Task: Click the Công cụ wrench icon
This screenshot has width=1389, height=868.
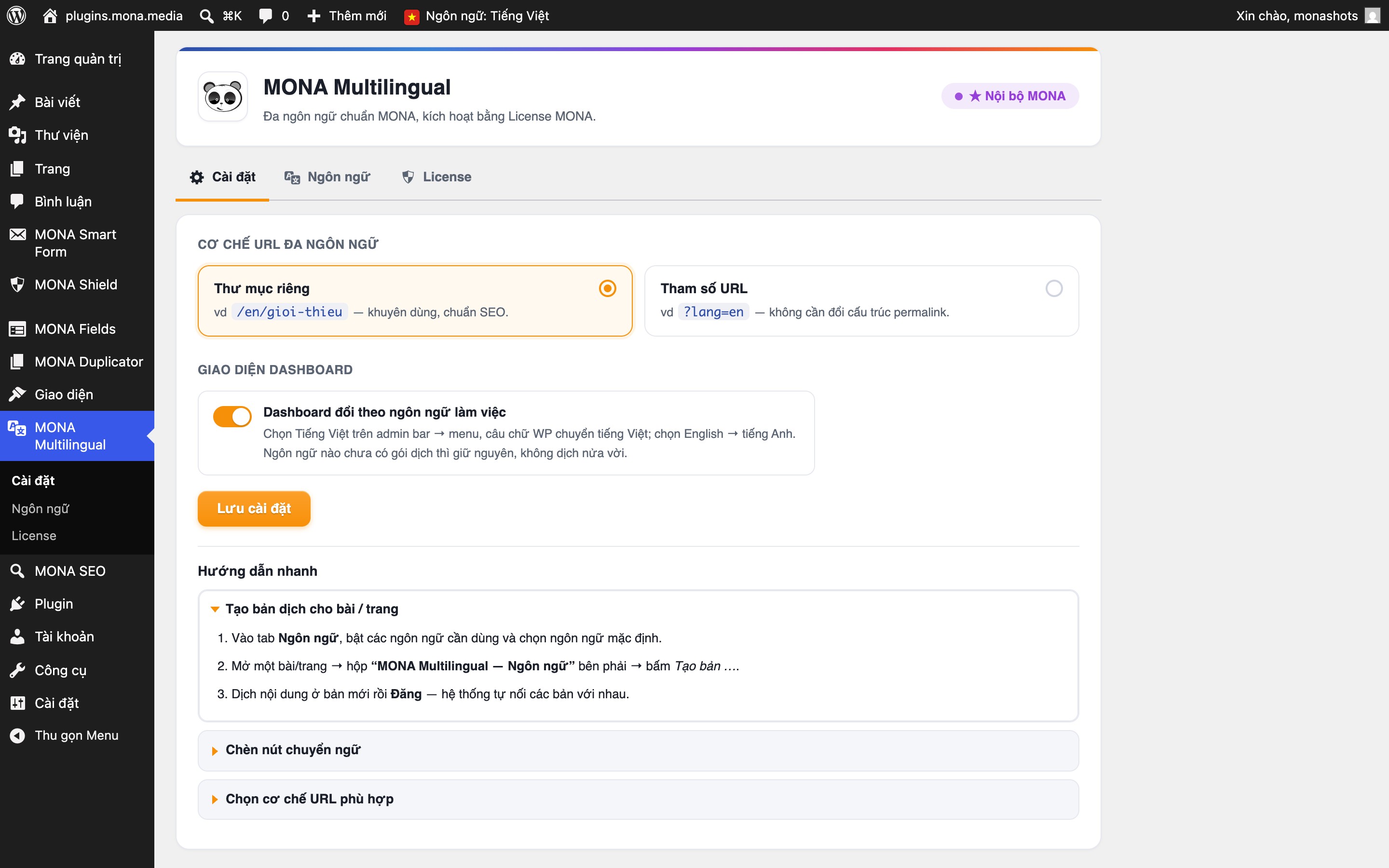Action: pyautogui.click(x=17, y=670)
